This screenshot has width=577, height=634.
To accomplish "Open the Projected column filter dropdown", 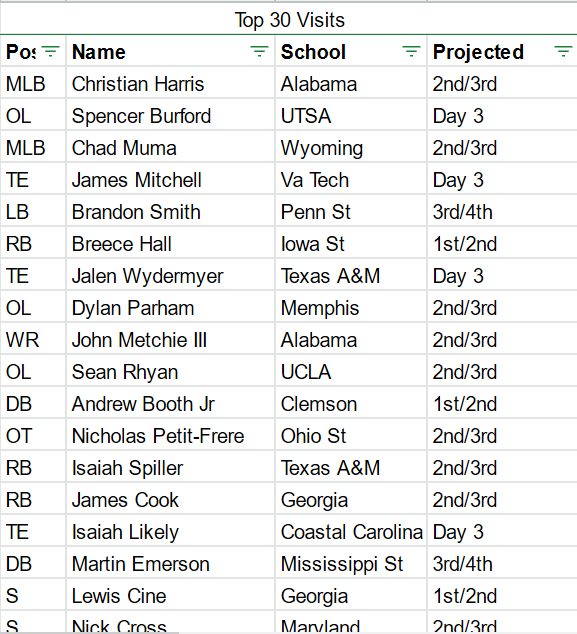I will (563, 52).
